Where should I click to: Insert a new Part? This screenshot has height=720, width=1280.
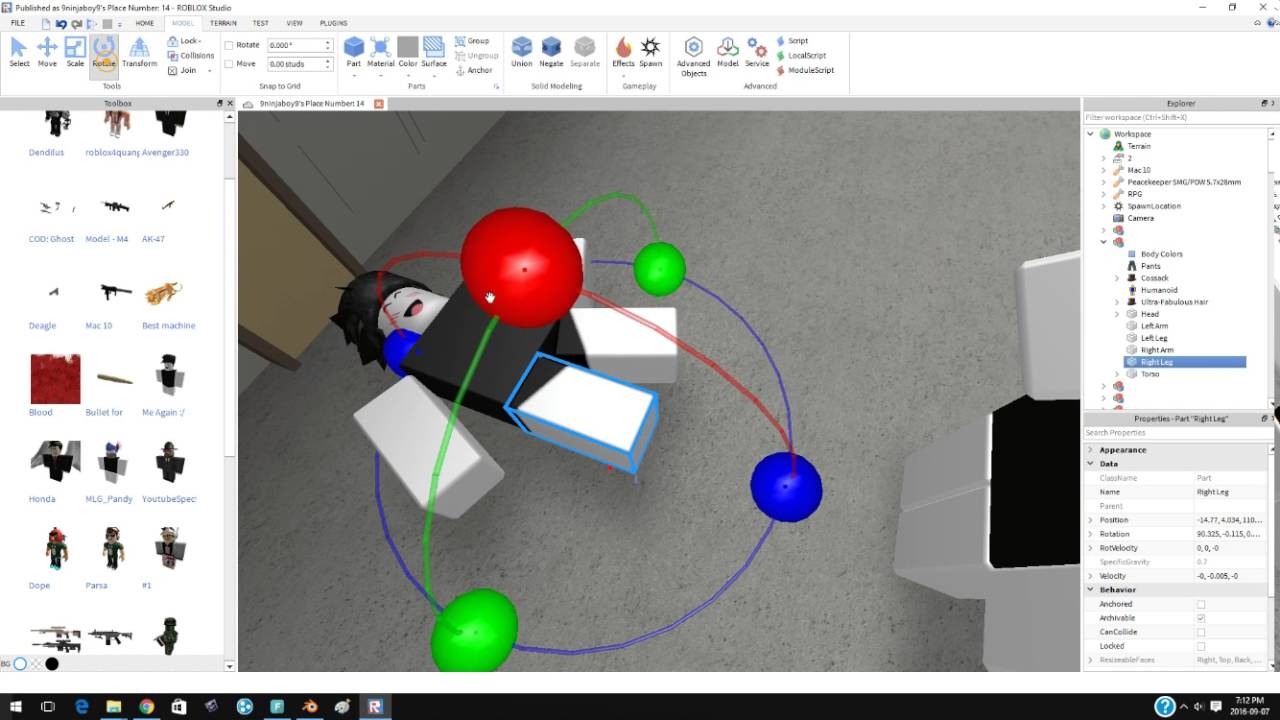click(354, 52)
